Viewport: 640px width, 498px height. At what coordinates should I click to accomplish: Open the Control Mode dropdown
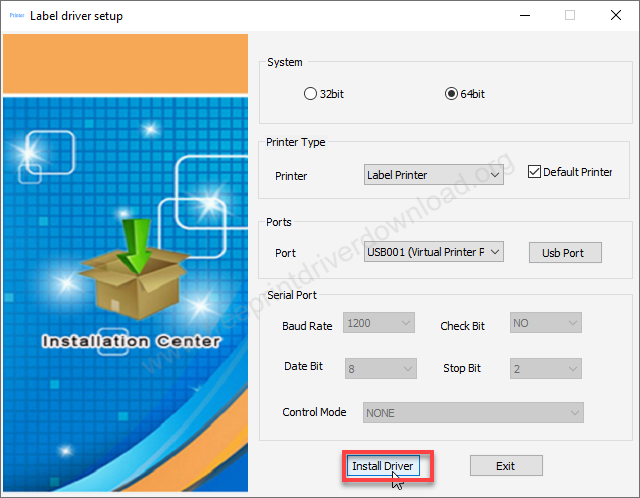[473, 412]
